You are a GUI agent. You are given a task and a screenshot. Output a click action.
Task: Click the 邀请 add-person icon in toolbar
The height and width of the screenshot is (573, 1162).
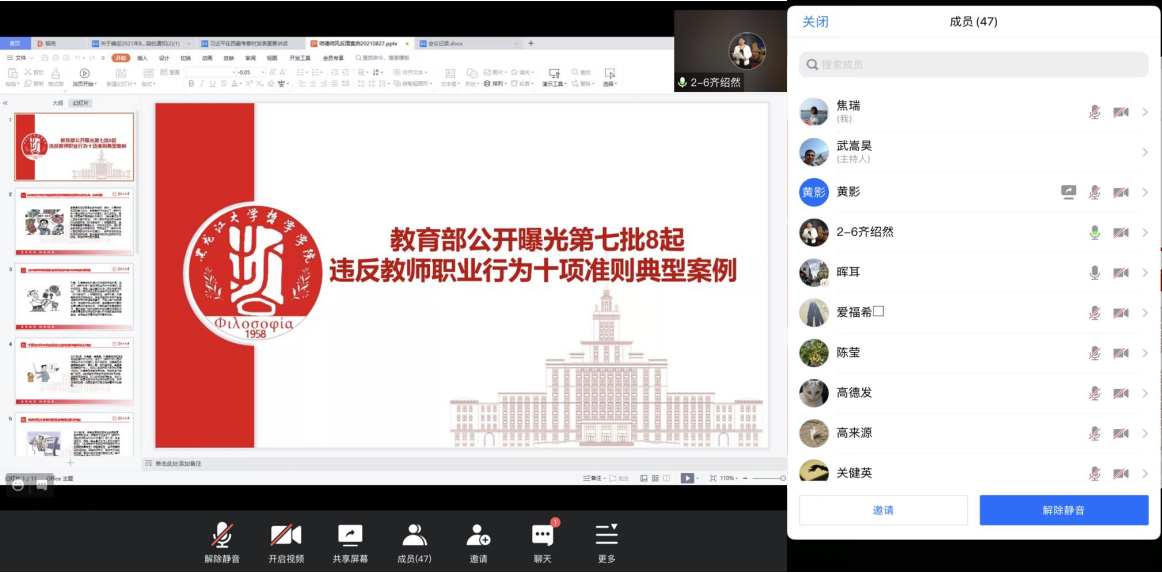[x=478, y=535]
